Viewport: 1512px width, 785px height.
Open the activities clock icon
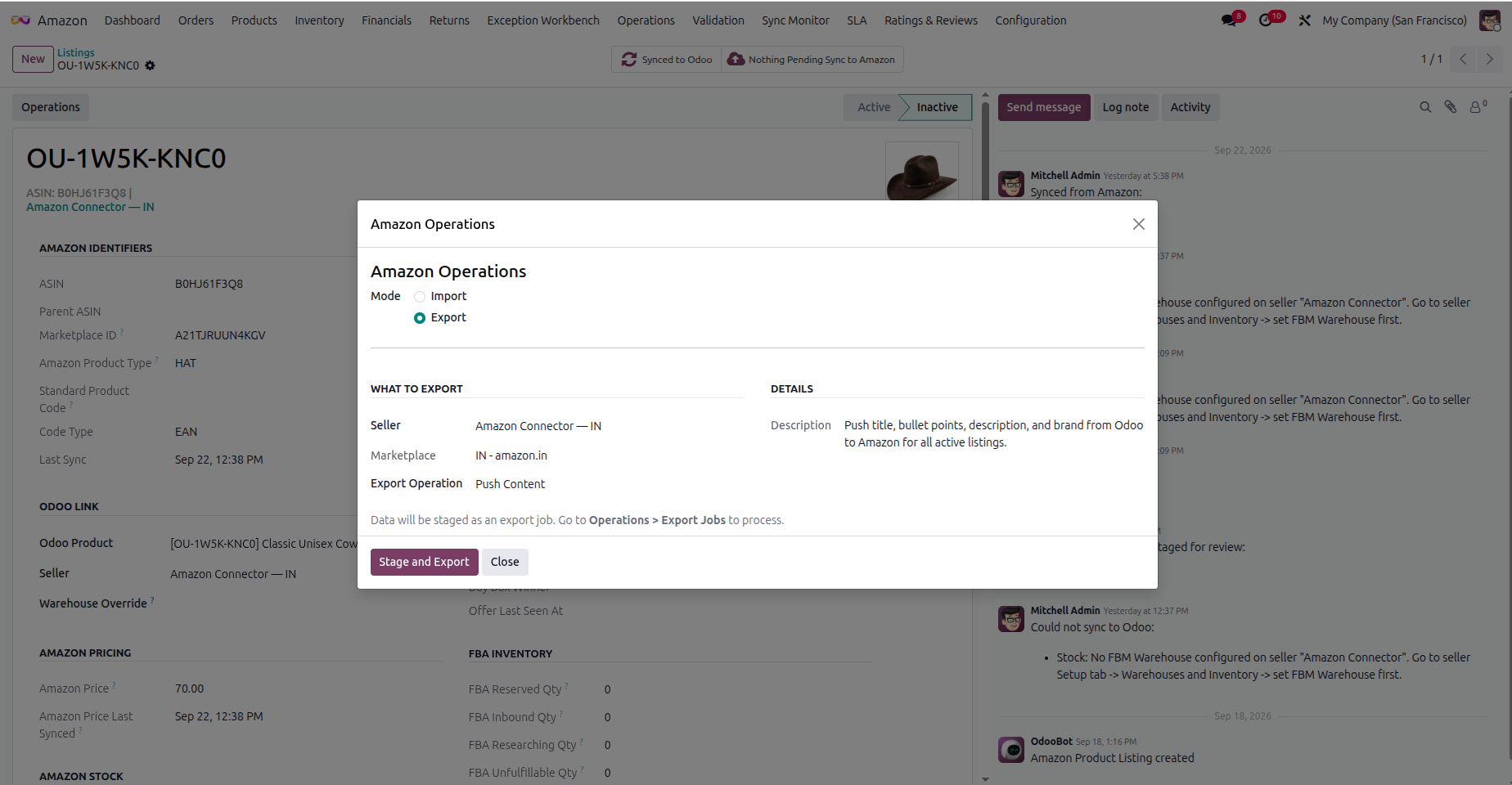(x=1267, y=20)
